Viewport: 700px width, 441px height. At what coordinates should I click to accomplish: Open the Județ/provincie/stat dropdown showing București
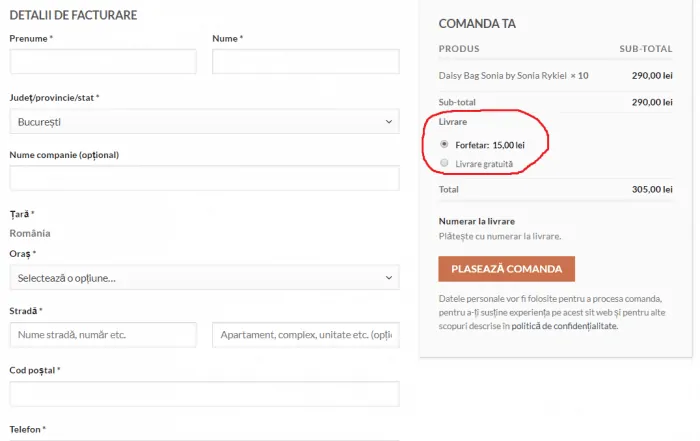click(204, 121)
